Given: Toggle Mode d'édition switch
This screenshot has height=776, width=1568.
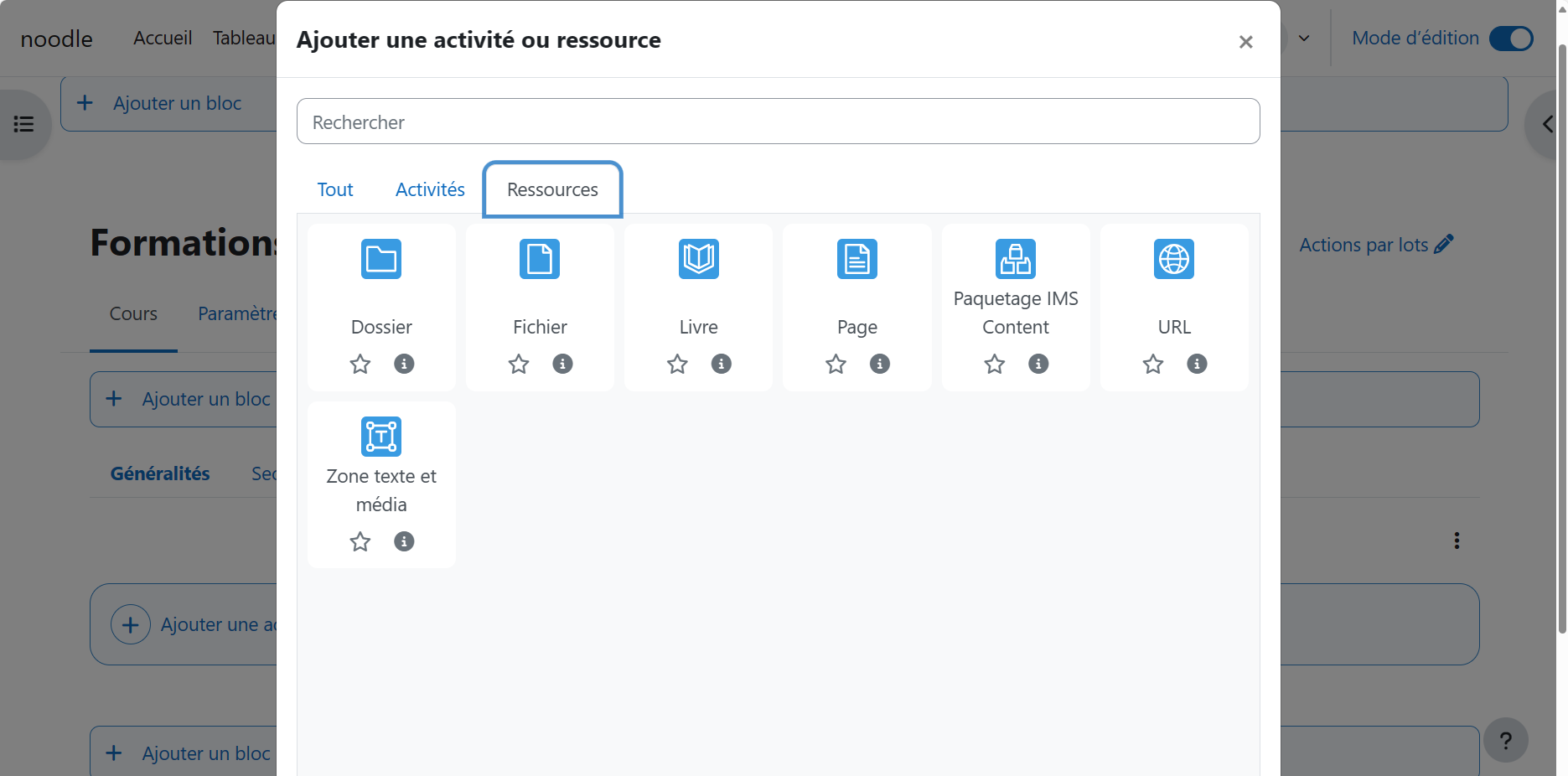Looking at the screenshot, I should pyautogui.click(x=1511, y=39).
